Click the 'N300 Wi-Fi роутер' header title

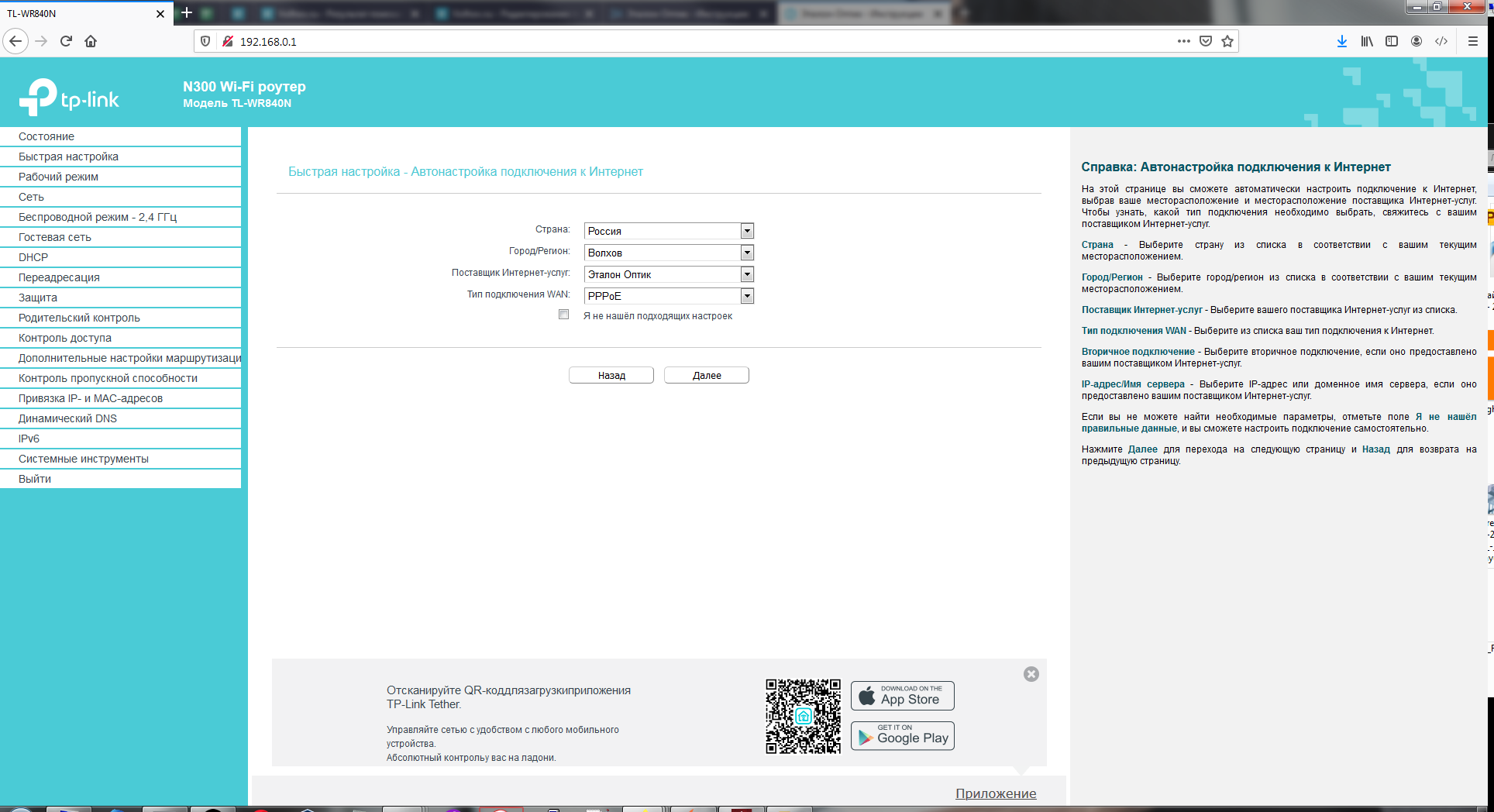tap(244, 86)
